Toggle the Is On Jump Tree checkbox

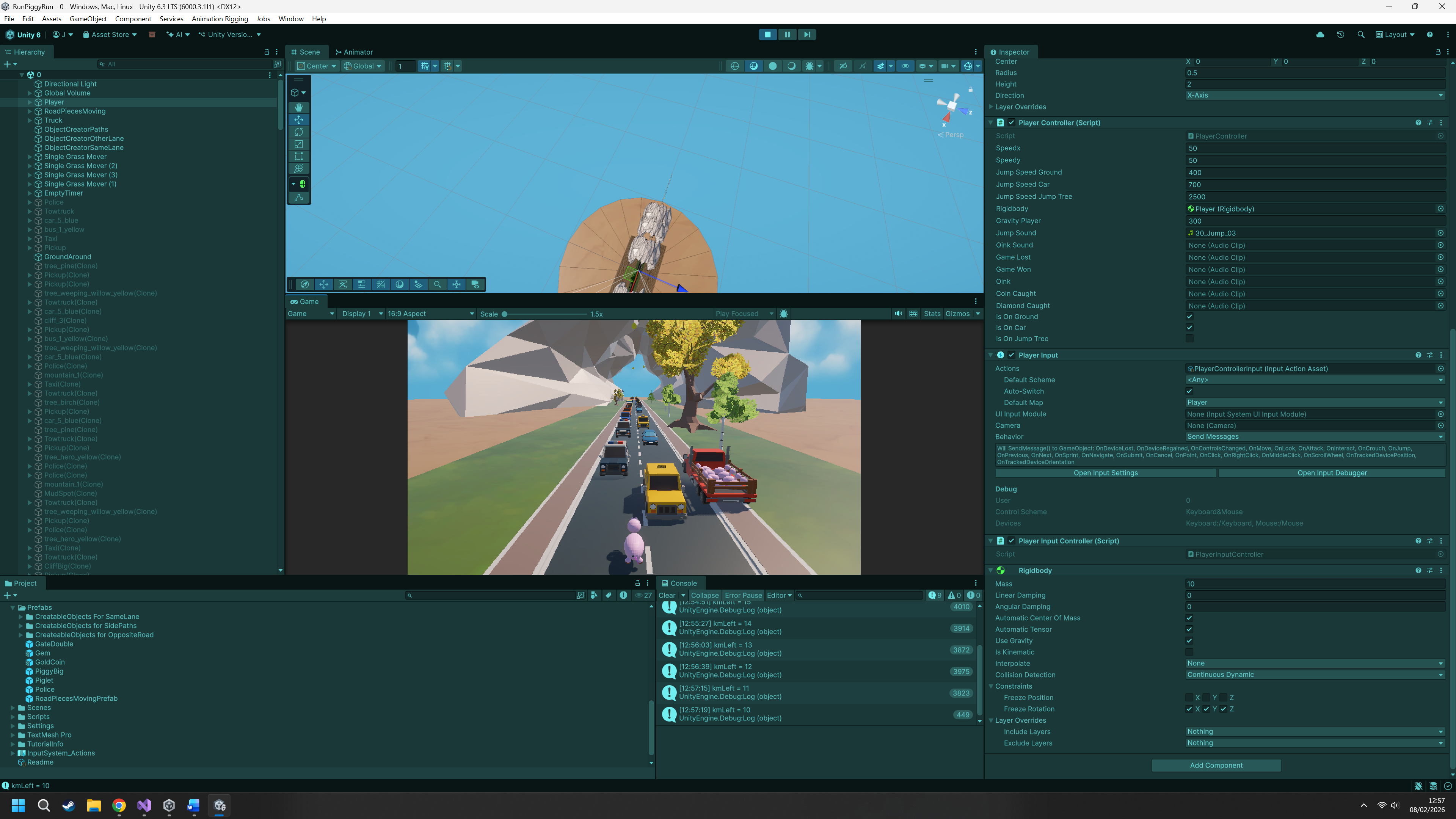click(1189, 339)
